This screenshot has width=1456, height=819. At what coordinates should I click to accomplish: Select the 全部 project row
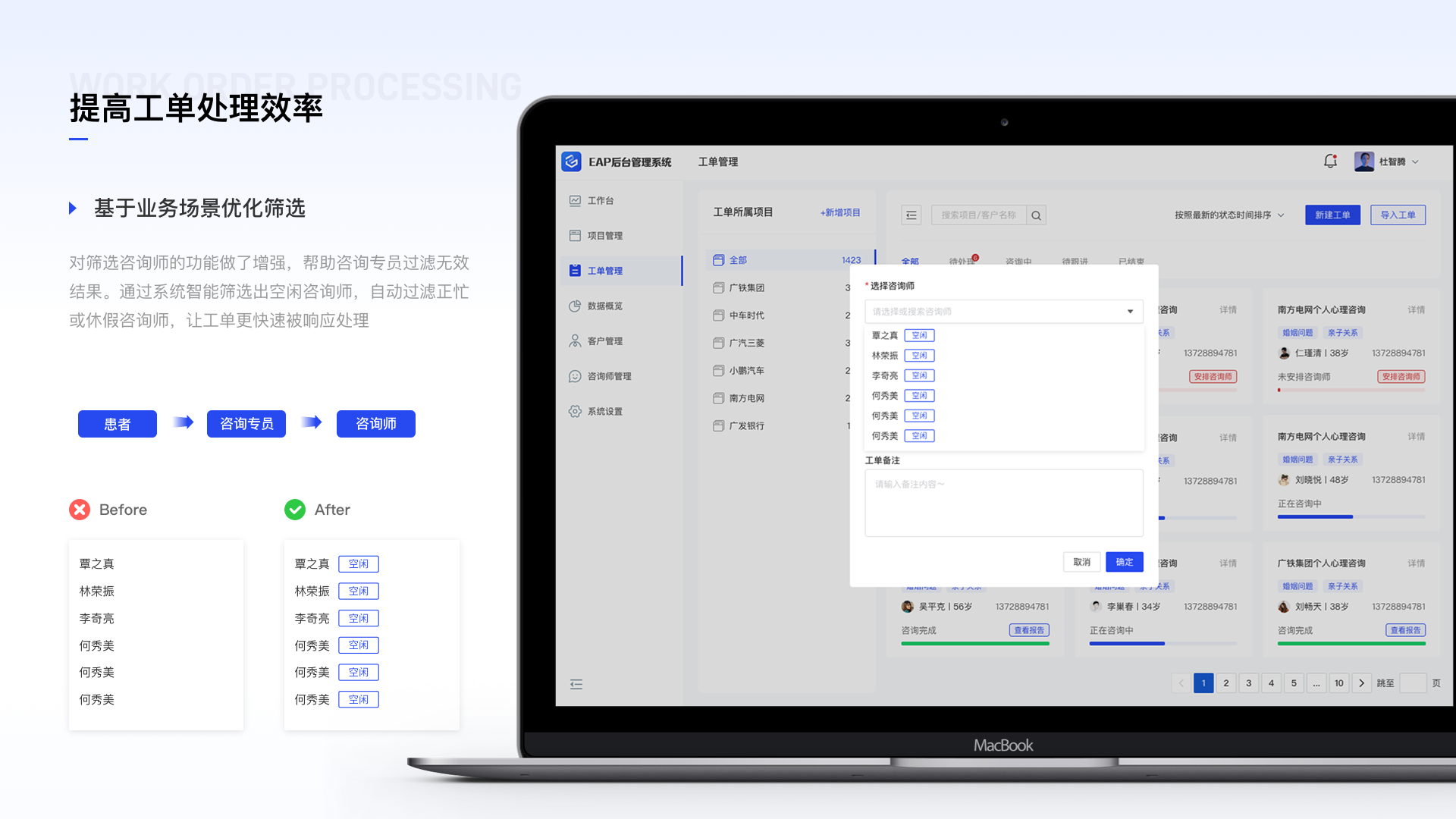click(x=790, y=260)
